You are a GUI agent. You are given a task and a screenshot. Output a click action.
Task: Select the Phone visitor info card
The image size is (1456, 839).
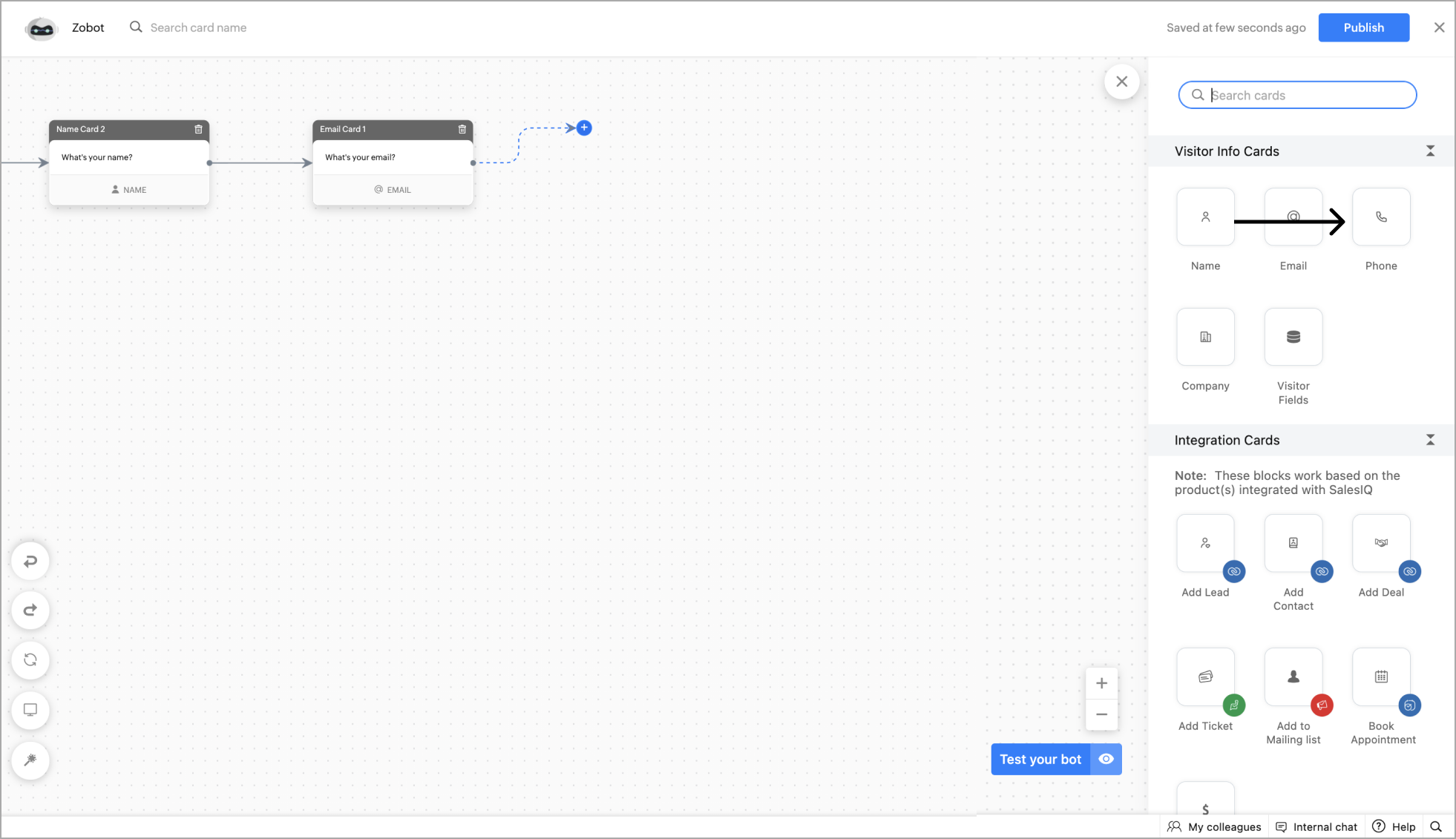point(1380,217)
